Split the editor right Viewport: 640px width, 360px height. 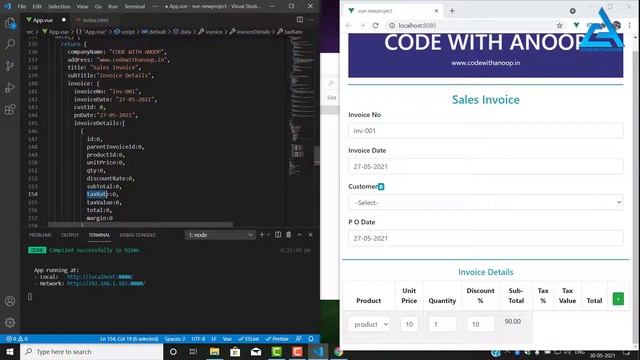[300, 20]
